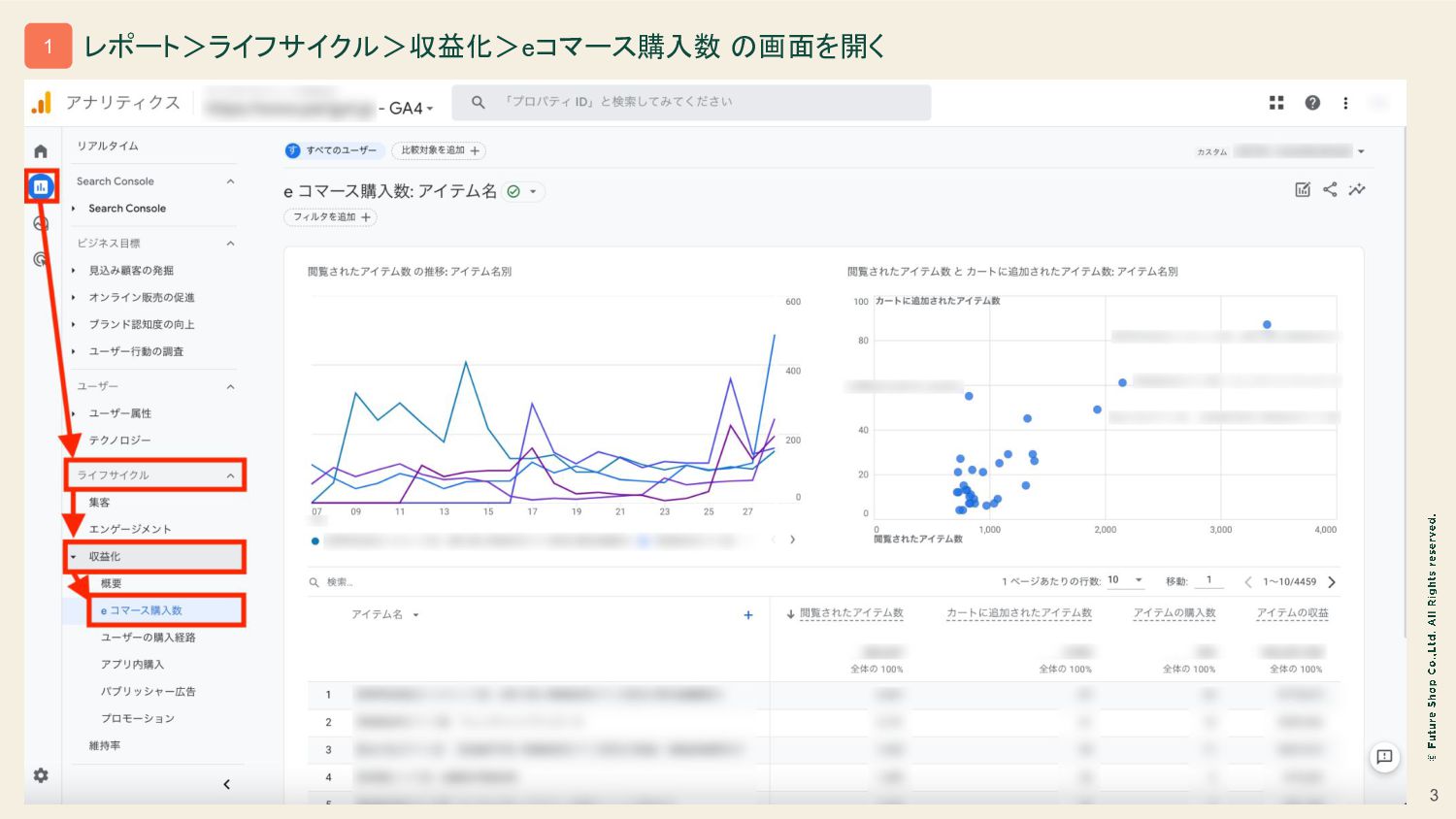1456x819 pixels.
Task: Click the Customize report edit icon
Action: 1303,189
